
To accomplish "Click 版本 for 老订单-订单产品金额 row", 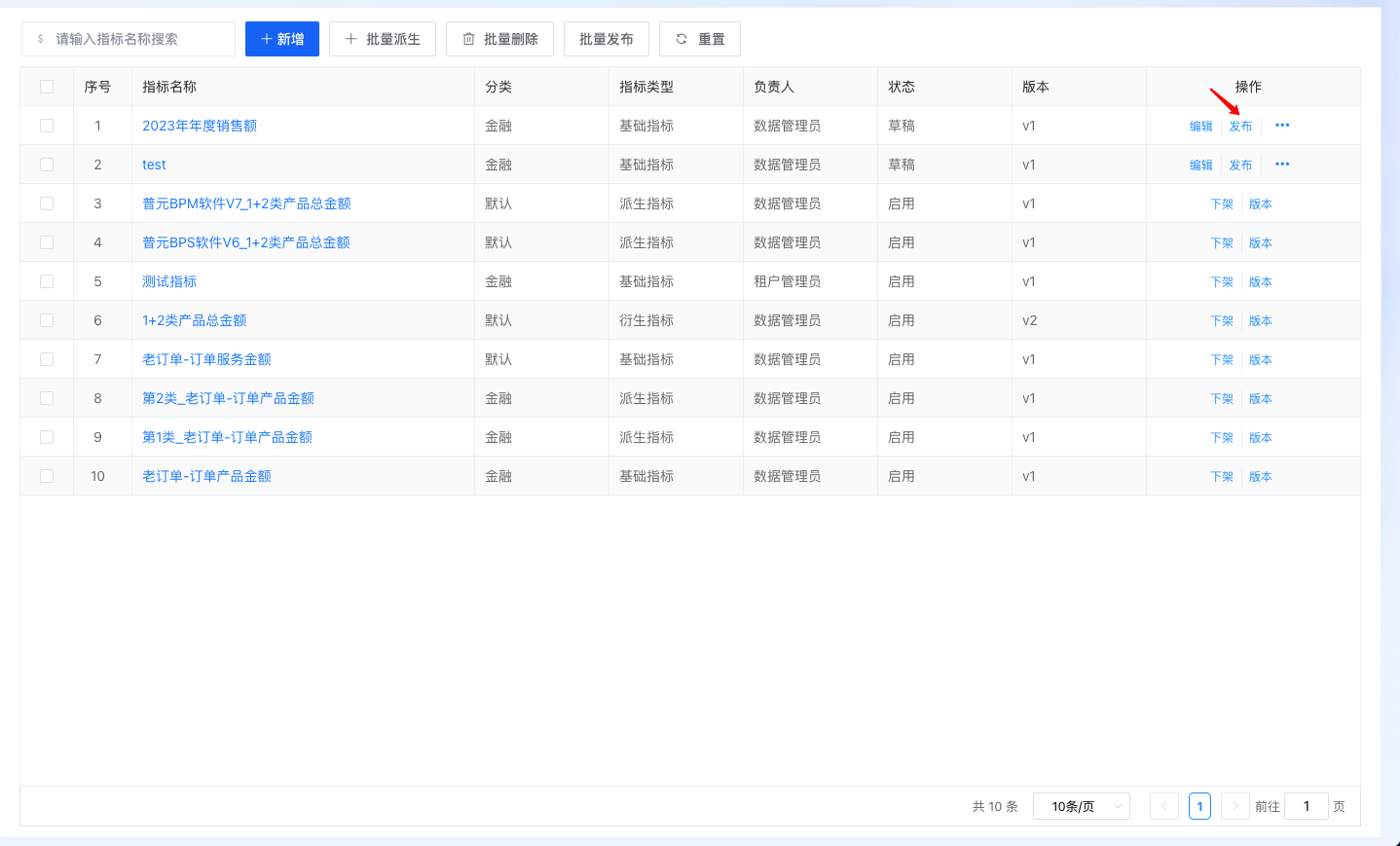I will tap(1260, 477).
